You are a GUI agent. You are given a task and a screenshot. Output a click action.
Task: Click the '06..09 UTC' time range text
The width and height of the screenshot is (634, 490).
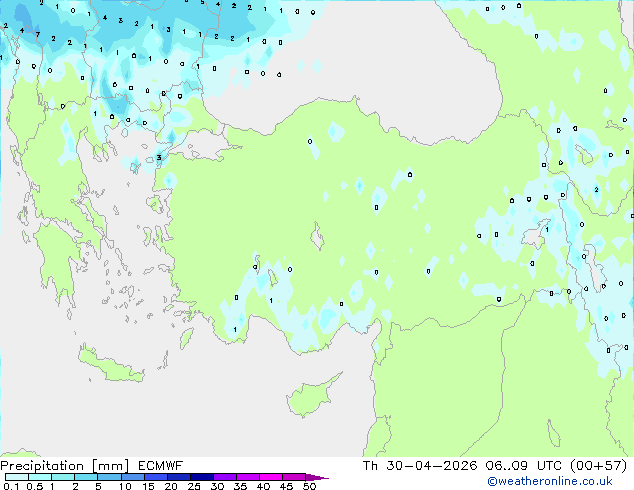point(524,466)
